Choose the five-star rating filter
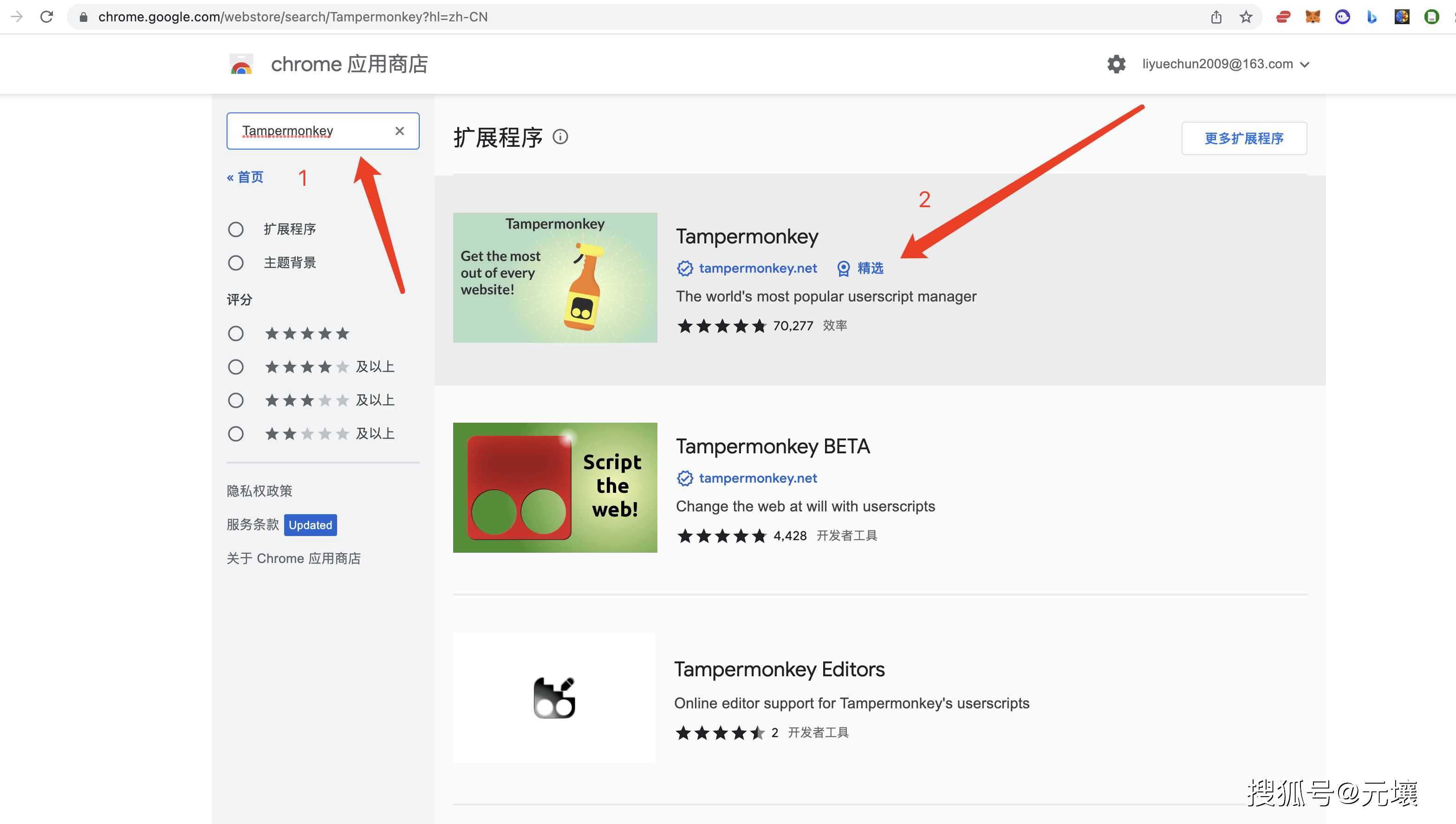 236,334
